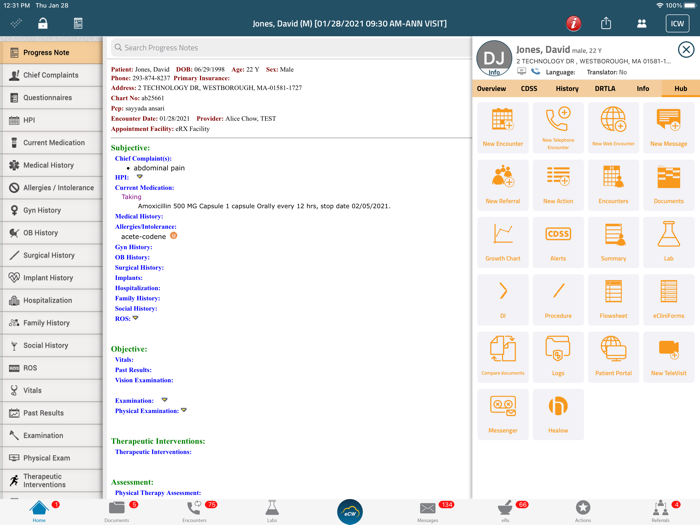This screenshot has height=525, width=700.
Task: Open the ICW button in header
Action: tap(677, 23)
